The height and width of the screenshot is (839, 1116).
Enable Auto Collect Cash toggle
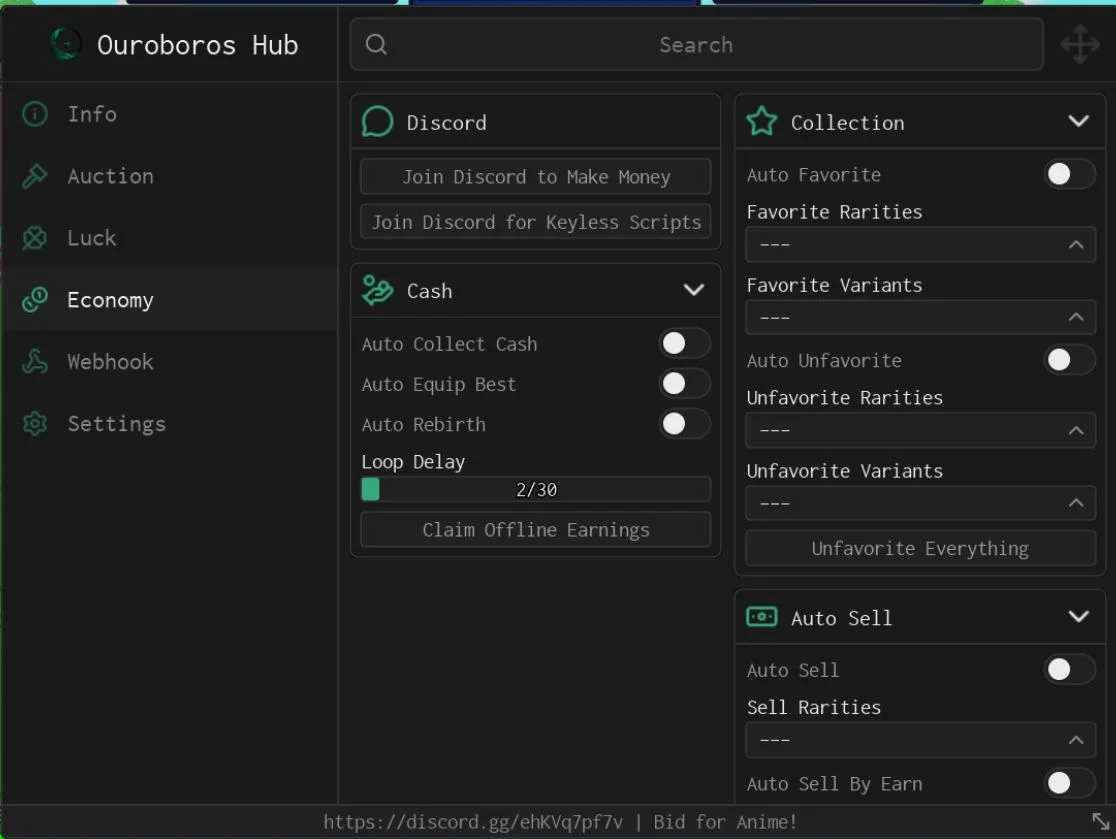tap(684, 344)
